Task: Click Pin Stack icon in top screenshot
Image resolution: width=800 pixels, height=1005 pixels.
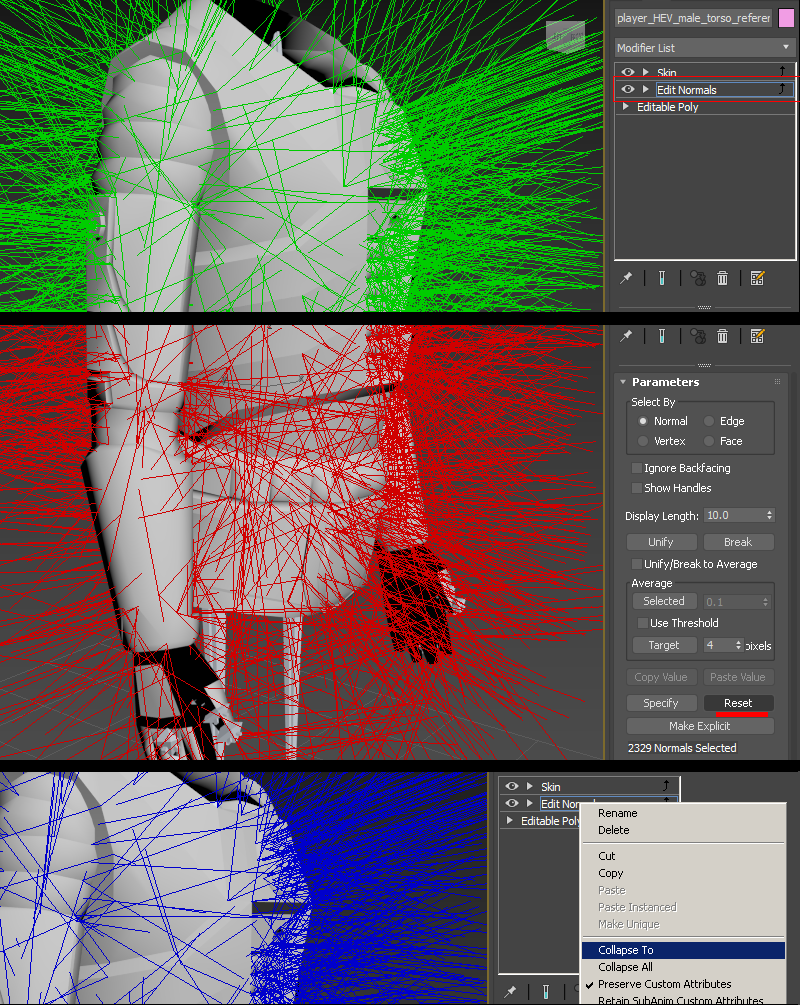Action: (x=626, y=278)
